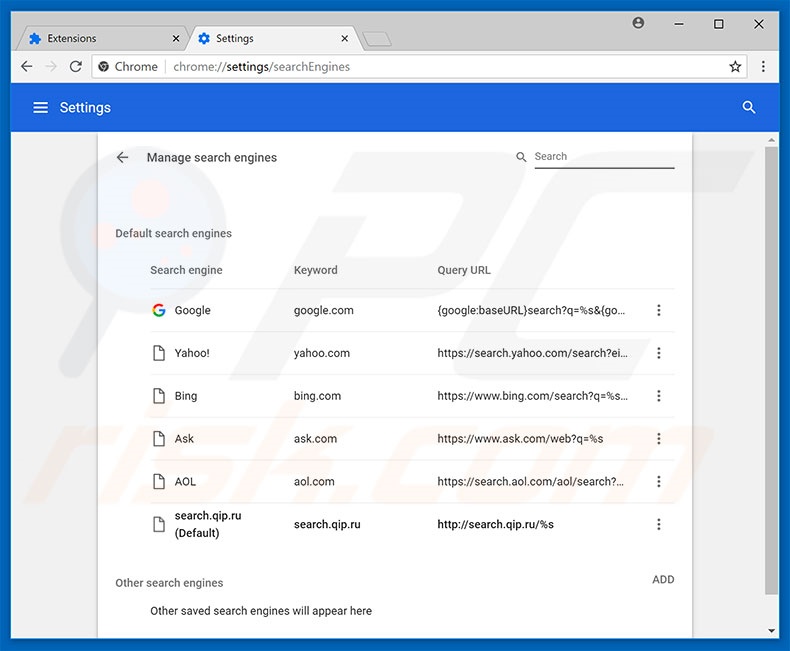This screenshot has height=651, width=790.
Task: Click the page icon beside Ask
Action: [x=159, y=439]
